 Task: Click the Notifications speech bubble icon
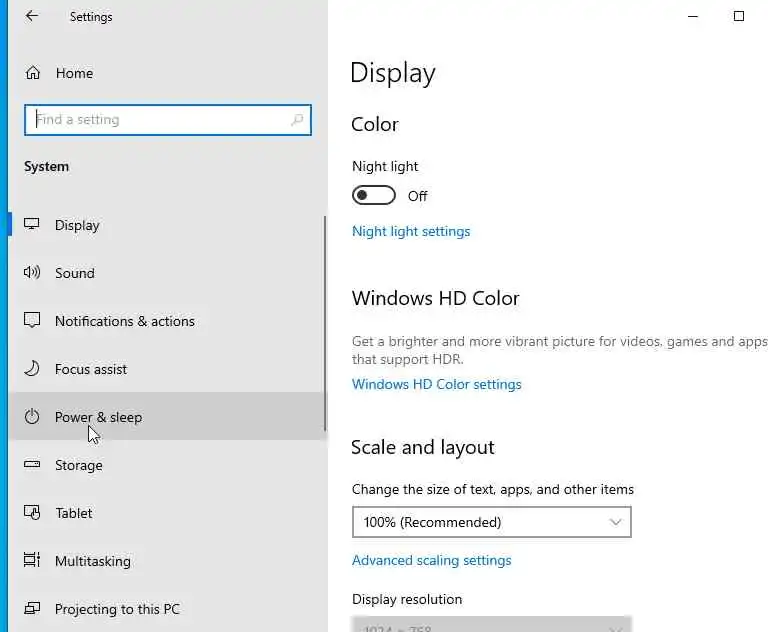[x=33, y=321]
